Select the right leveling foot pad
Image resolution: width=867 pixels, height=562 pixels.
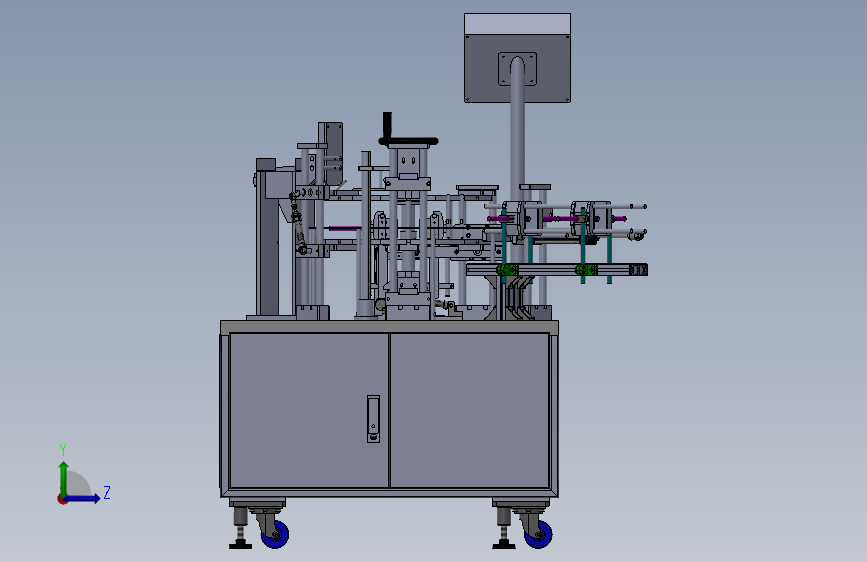coord(504,546)
